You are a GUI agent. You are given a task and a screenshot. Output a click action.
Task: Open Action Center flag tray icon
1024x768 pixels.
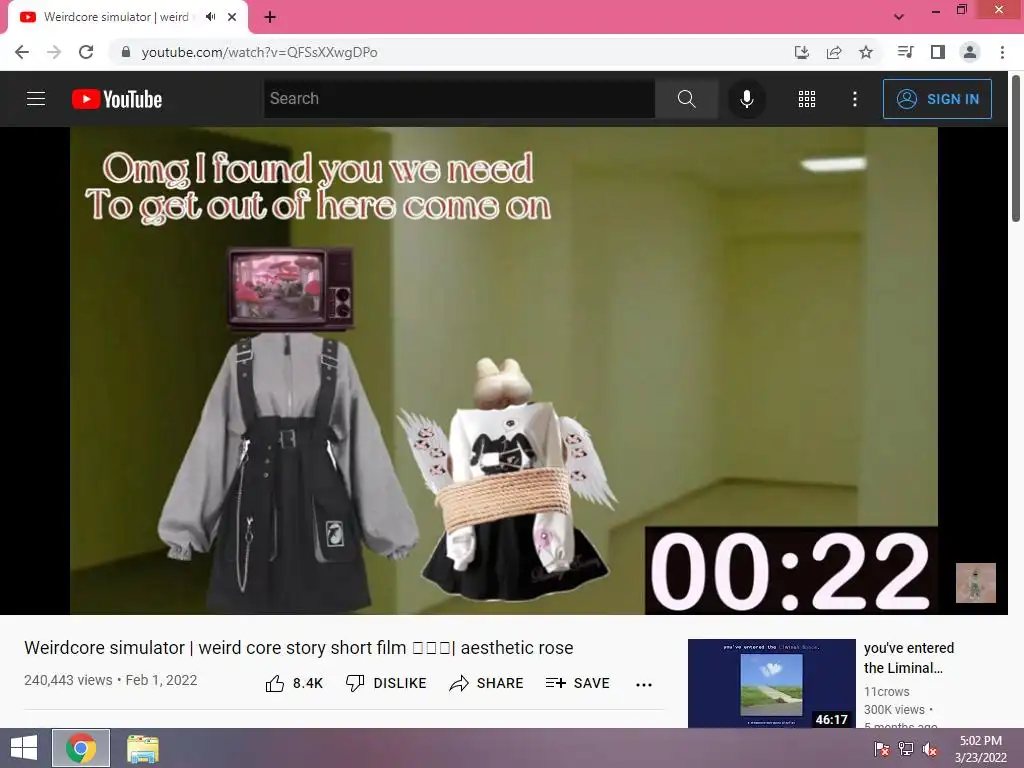tap(881, 749)
